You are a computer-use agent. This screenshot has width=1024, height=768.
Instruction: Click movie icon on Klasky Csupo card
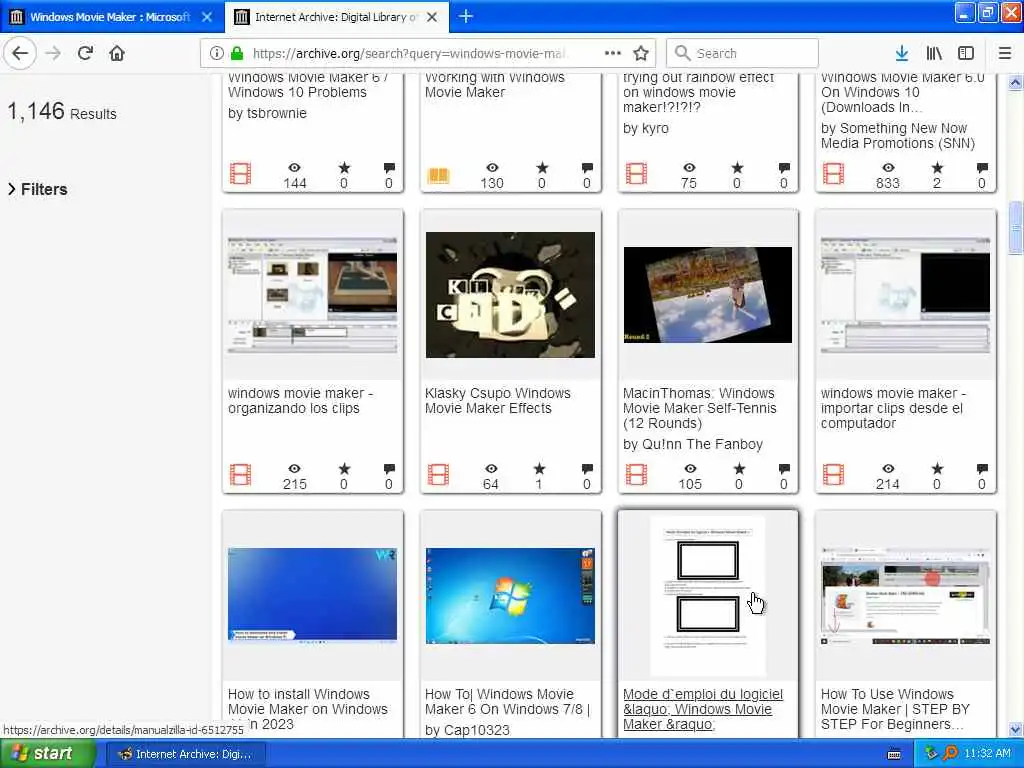point(438,475)
